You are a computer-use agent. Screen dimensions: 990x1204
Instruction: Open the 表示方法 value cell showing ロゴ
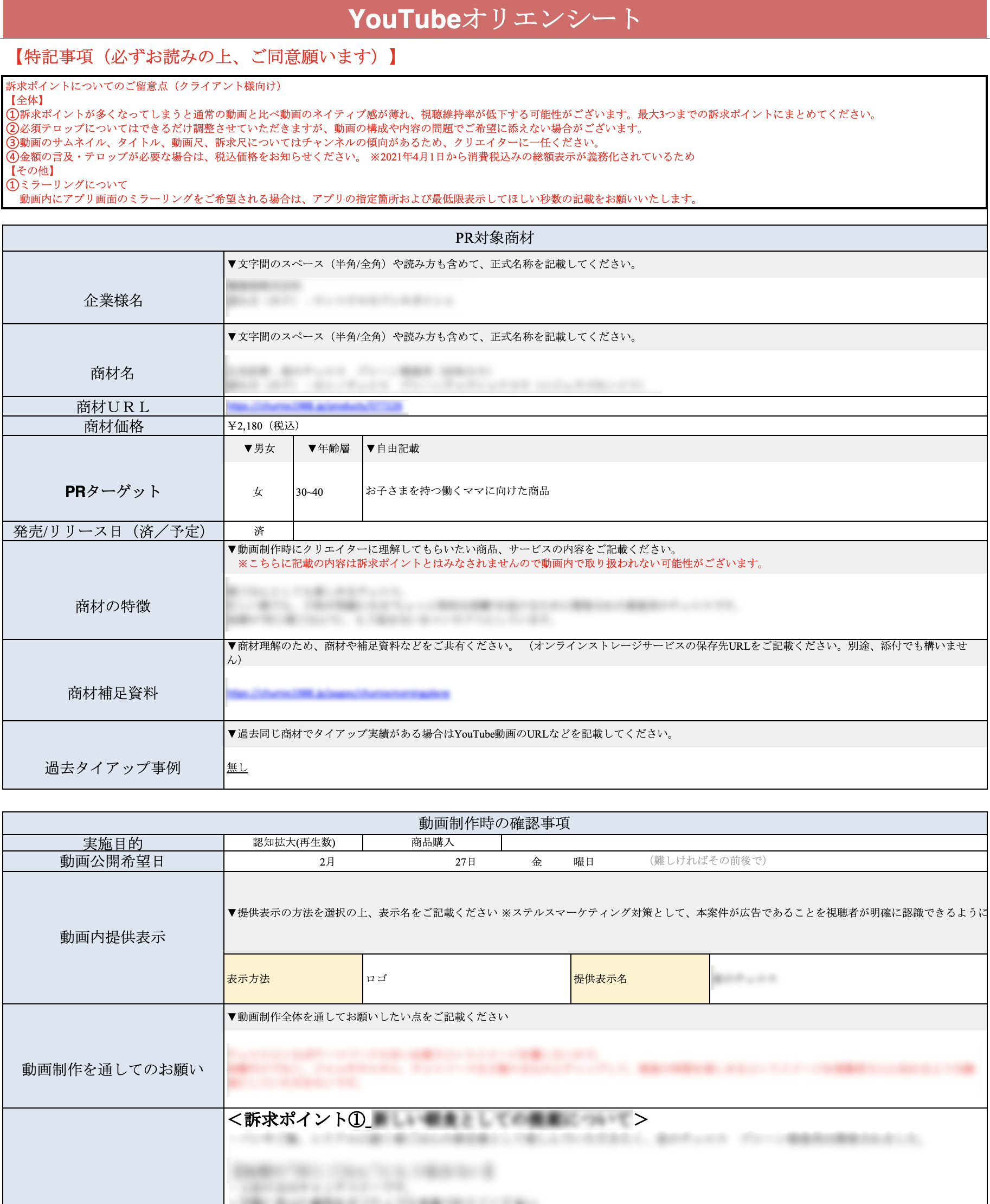tap(466, 979)
